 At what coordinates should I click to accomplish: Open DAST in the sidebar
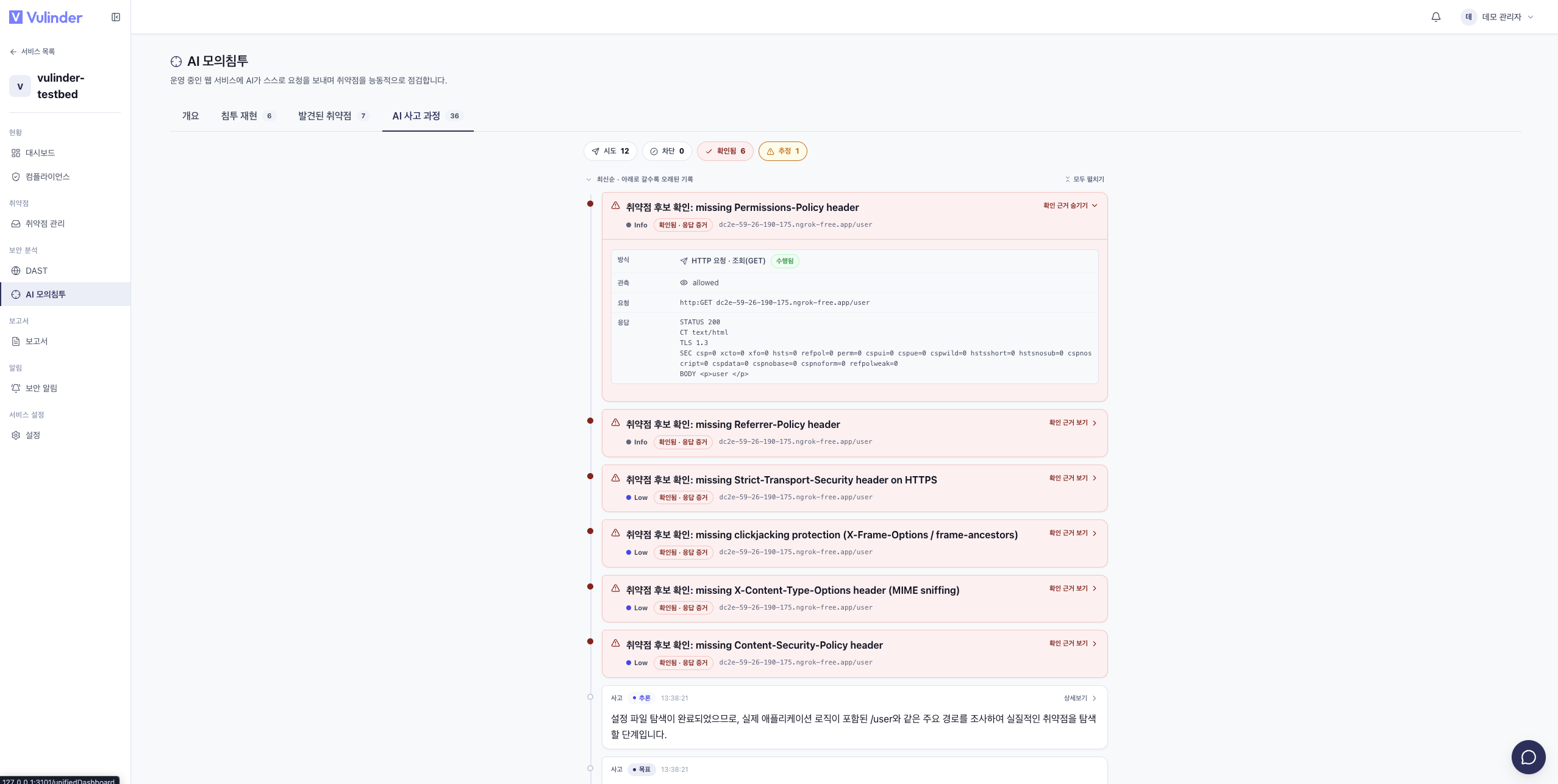(65, 271)
